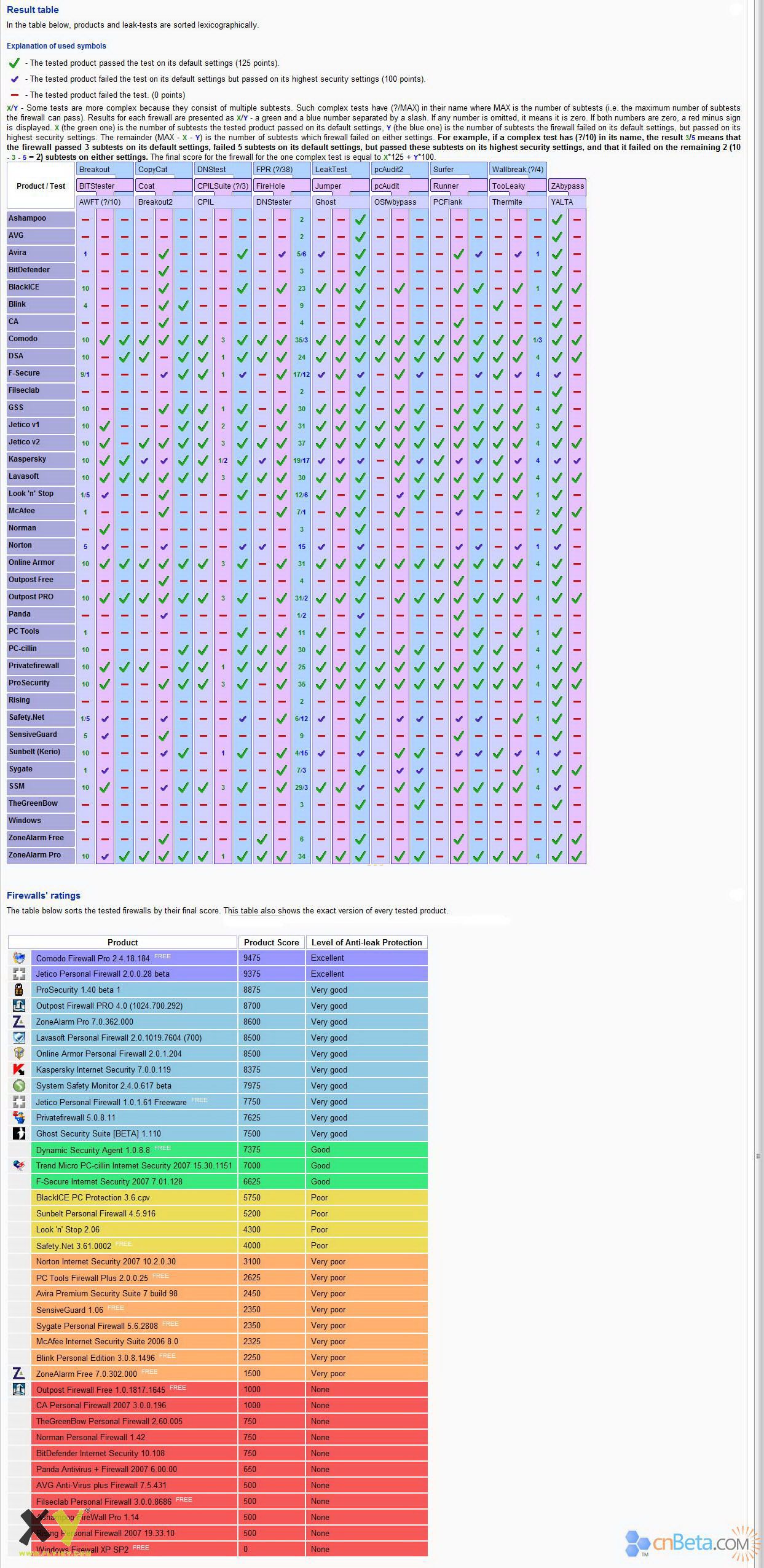Click the Kaspersky row label in the result table
This screenshot has height=1568, width=764.
41,459
